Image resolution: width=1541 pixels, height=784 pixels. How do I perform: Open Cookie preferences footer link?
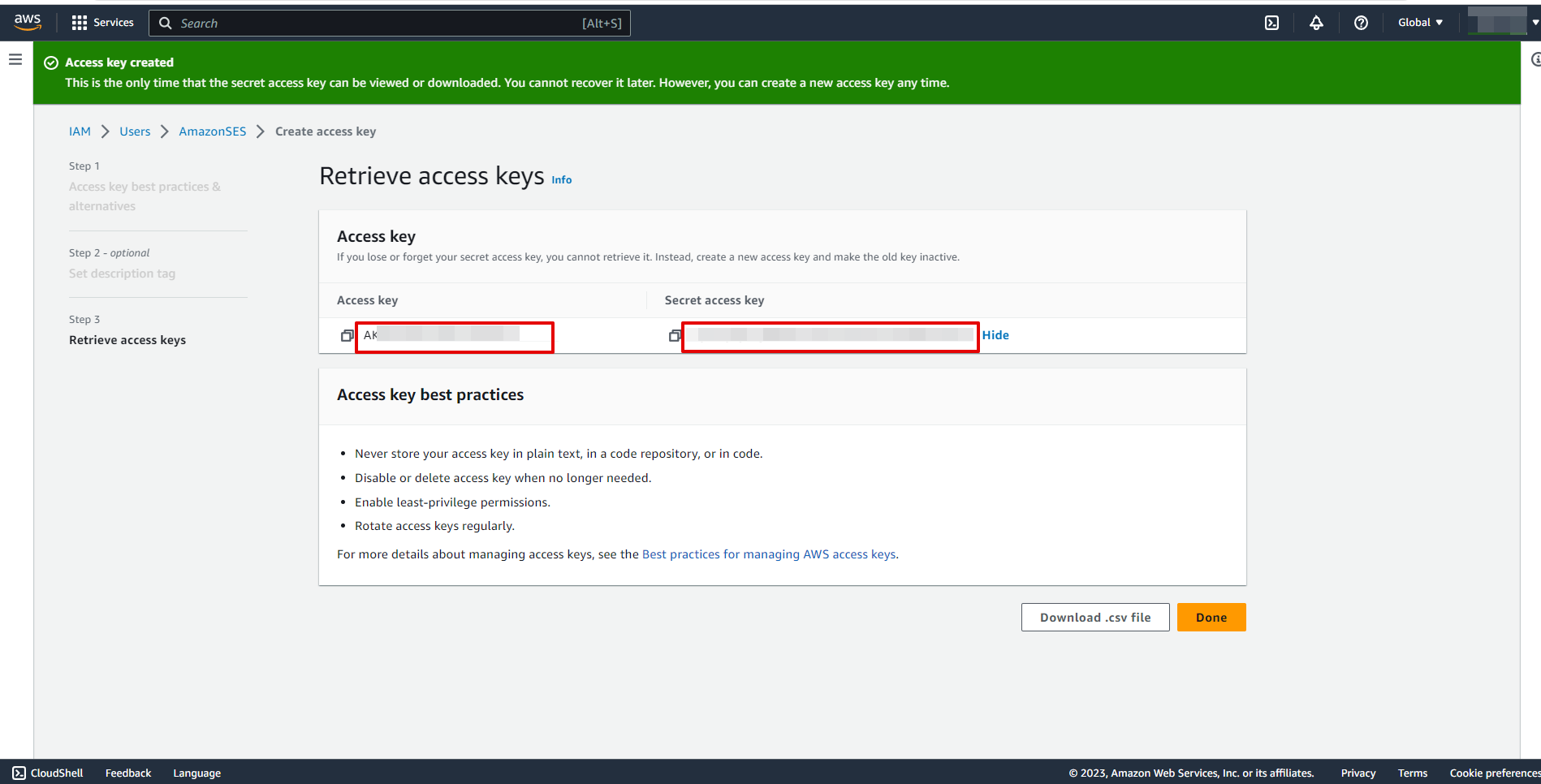(1495, 773)
